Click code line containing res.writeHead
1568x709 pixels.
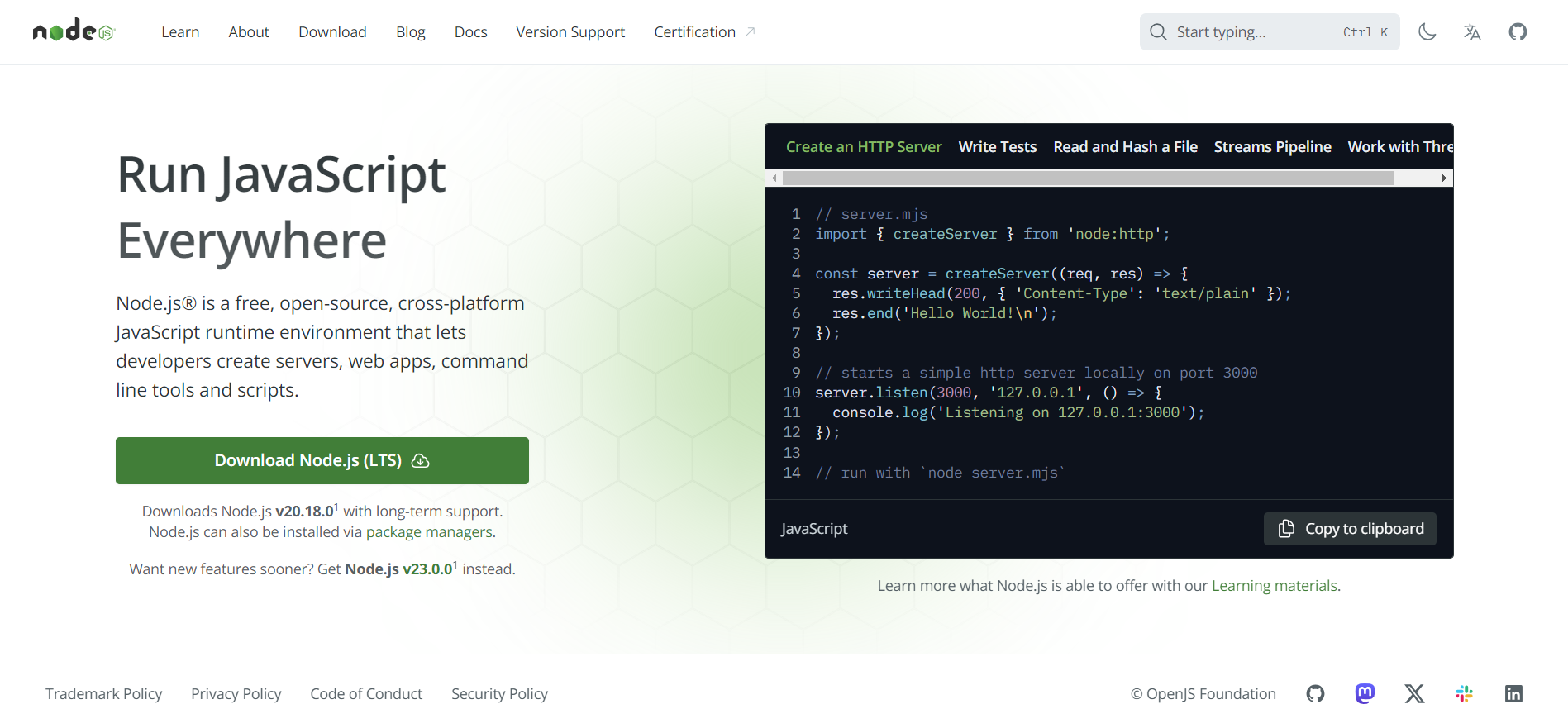1061,293
